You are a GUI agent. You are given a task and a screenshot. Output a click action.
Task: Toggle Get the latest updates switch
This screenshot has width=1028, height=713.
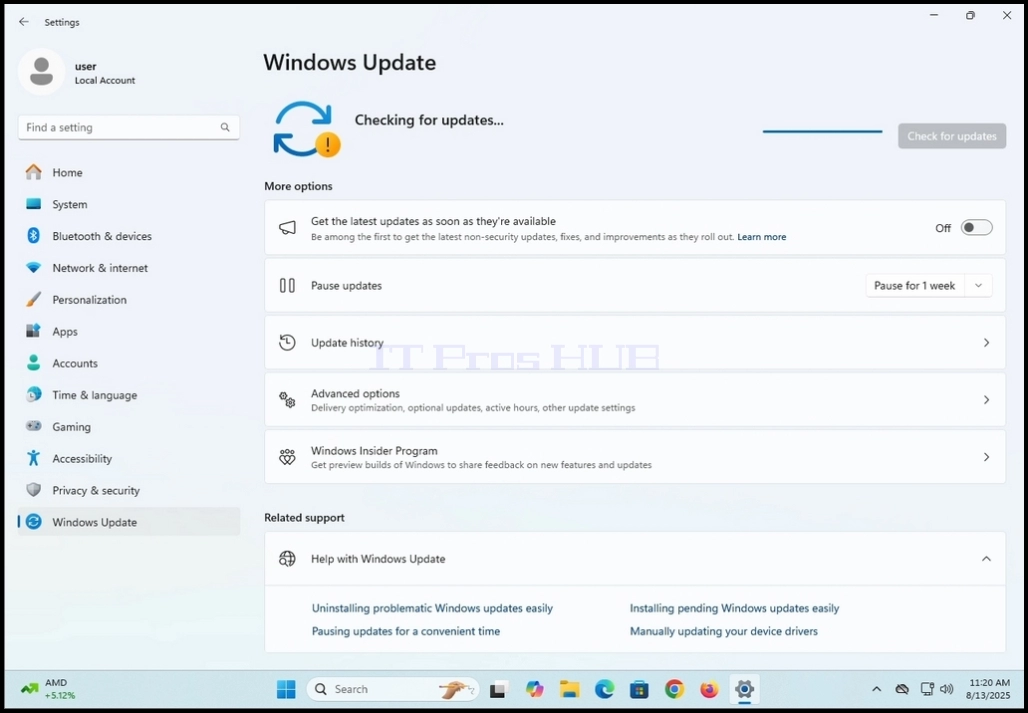976,227
